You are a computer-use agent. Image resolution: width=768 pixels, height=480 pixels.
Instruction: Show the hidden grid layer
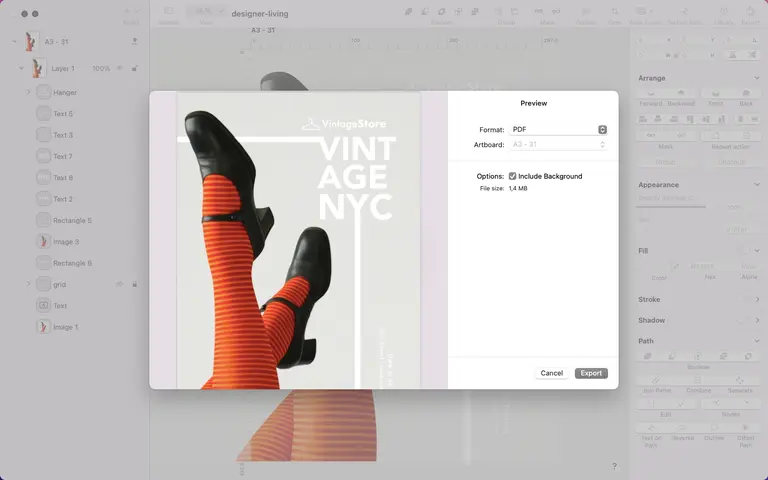pos(120,284)
